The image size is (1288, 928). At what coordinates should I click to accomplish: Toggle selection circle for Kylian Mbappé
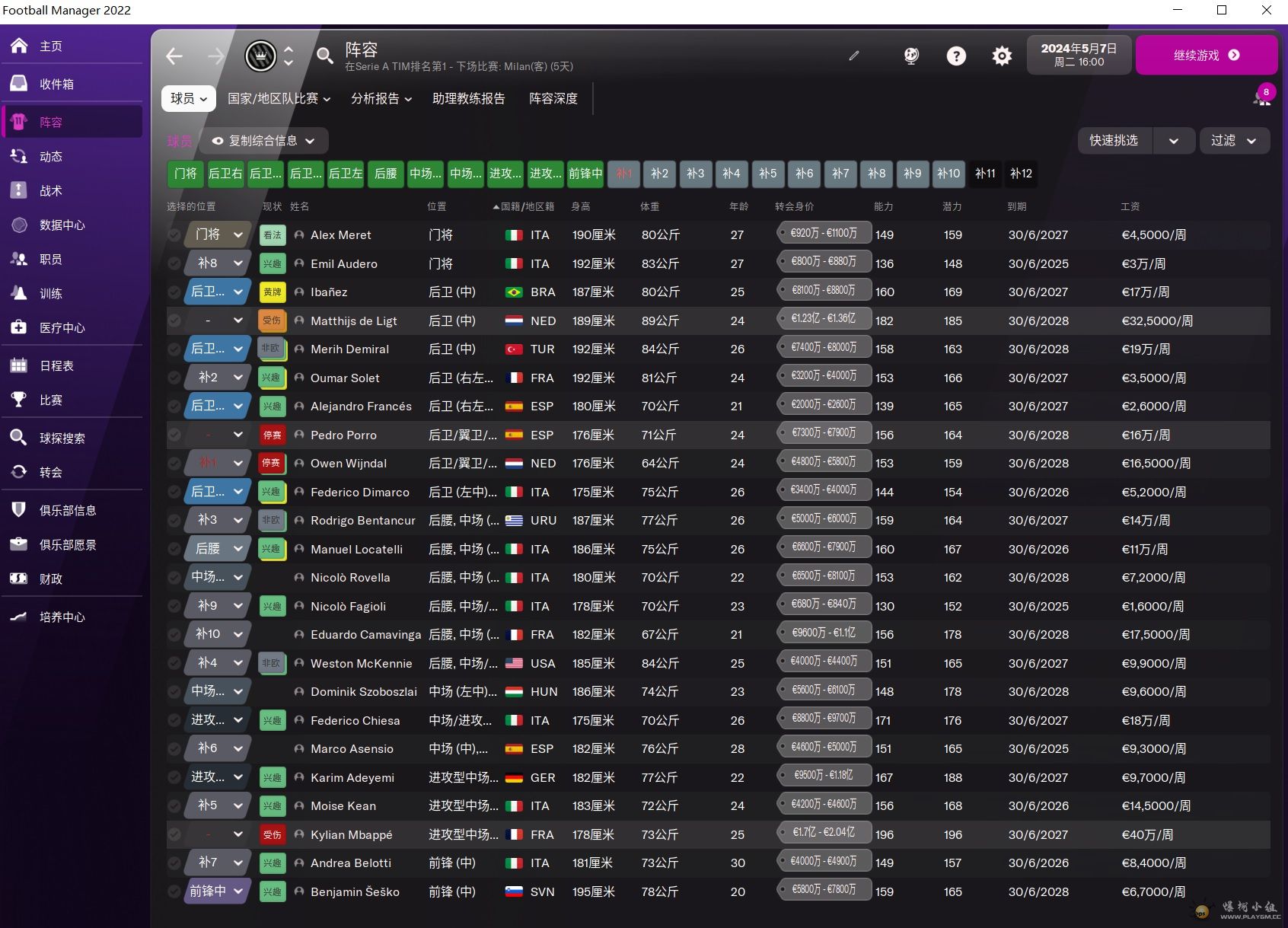(174, 834)
